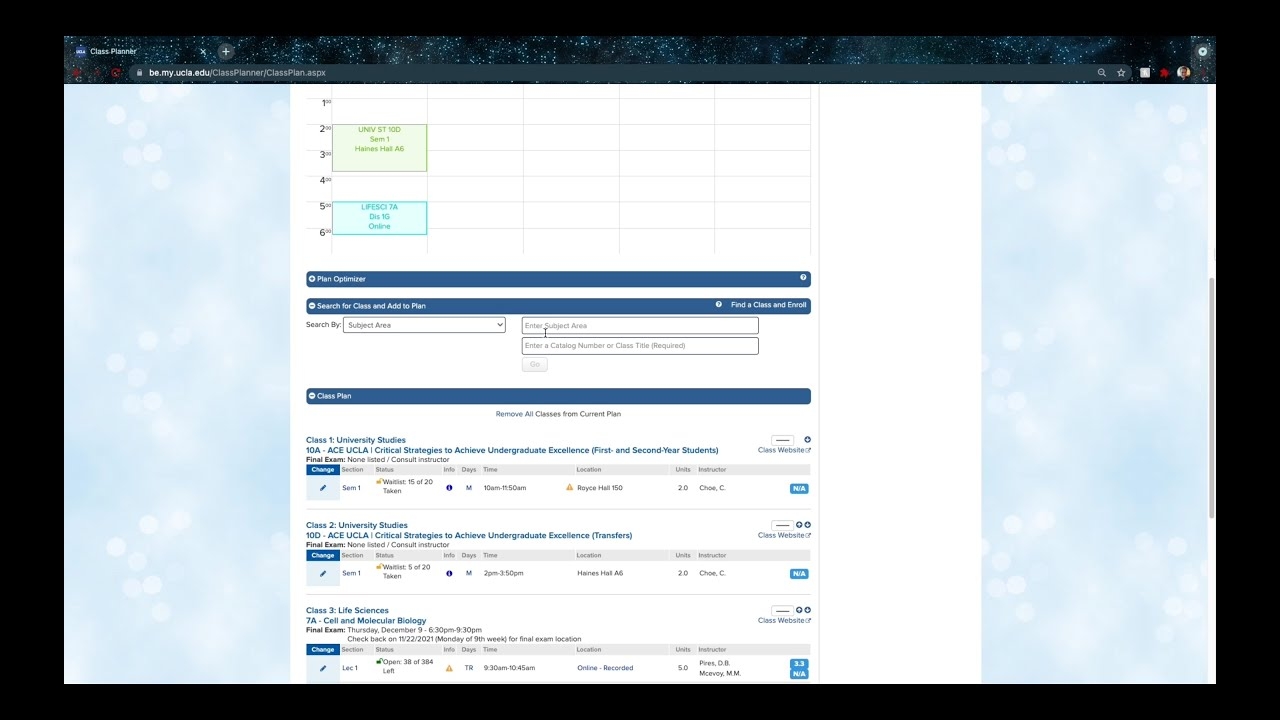Image resolution: width=1280 pixels, height=720 pixels.
Task: Expand the Plan Optimizer section
Action: (x=313, y=278)
